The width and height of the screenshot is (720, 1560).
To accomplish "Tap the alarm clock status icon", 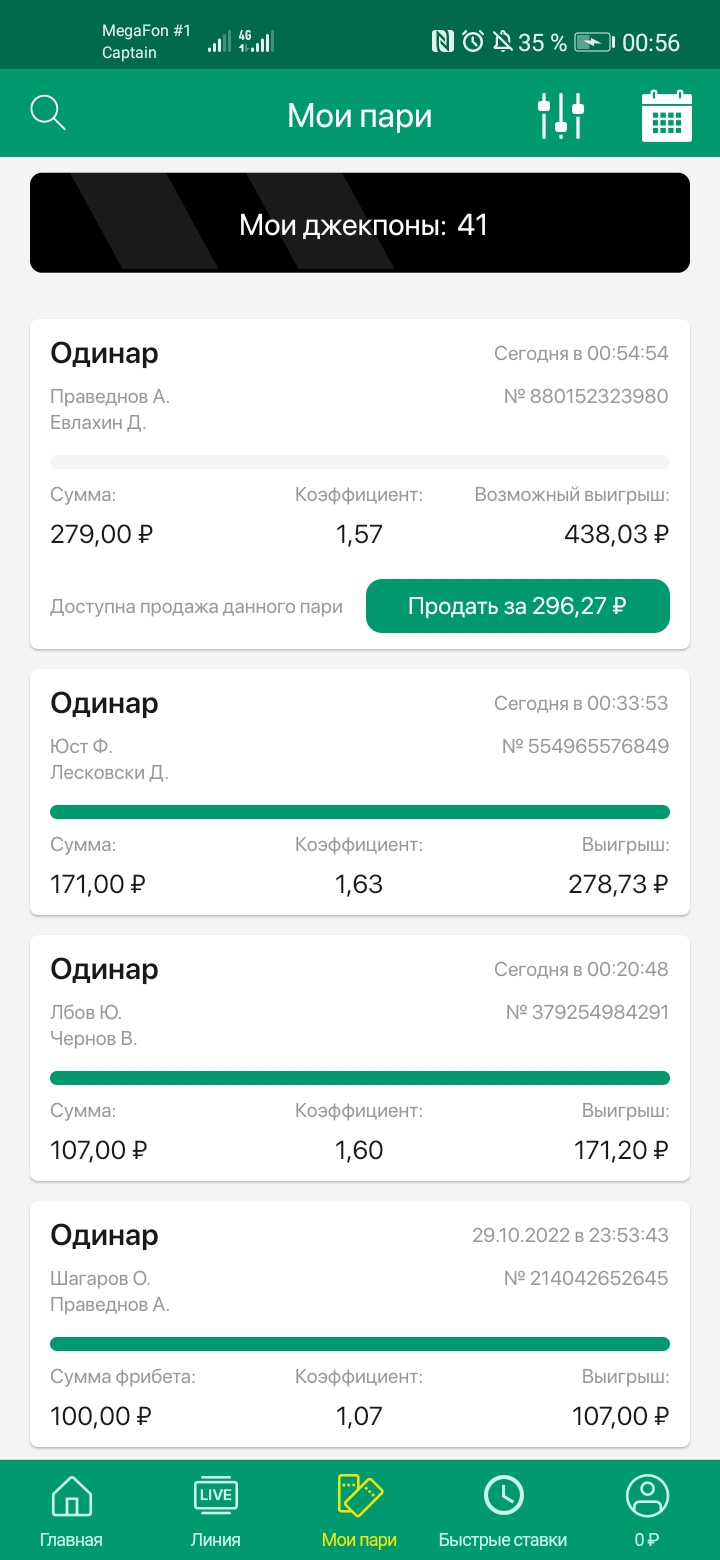I will click(x=473, y=42).
